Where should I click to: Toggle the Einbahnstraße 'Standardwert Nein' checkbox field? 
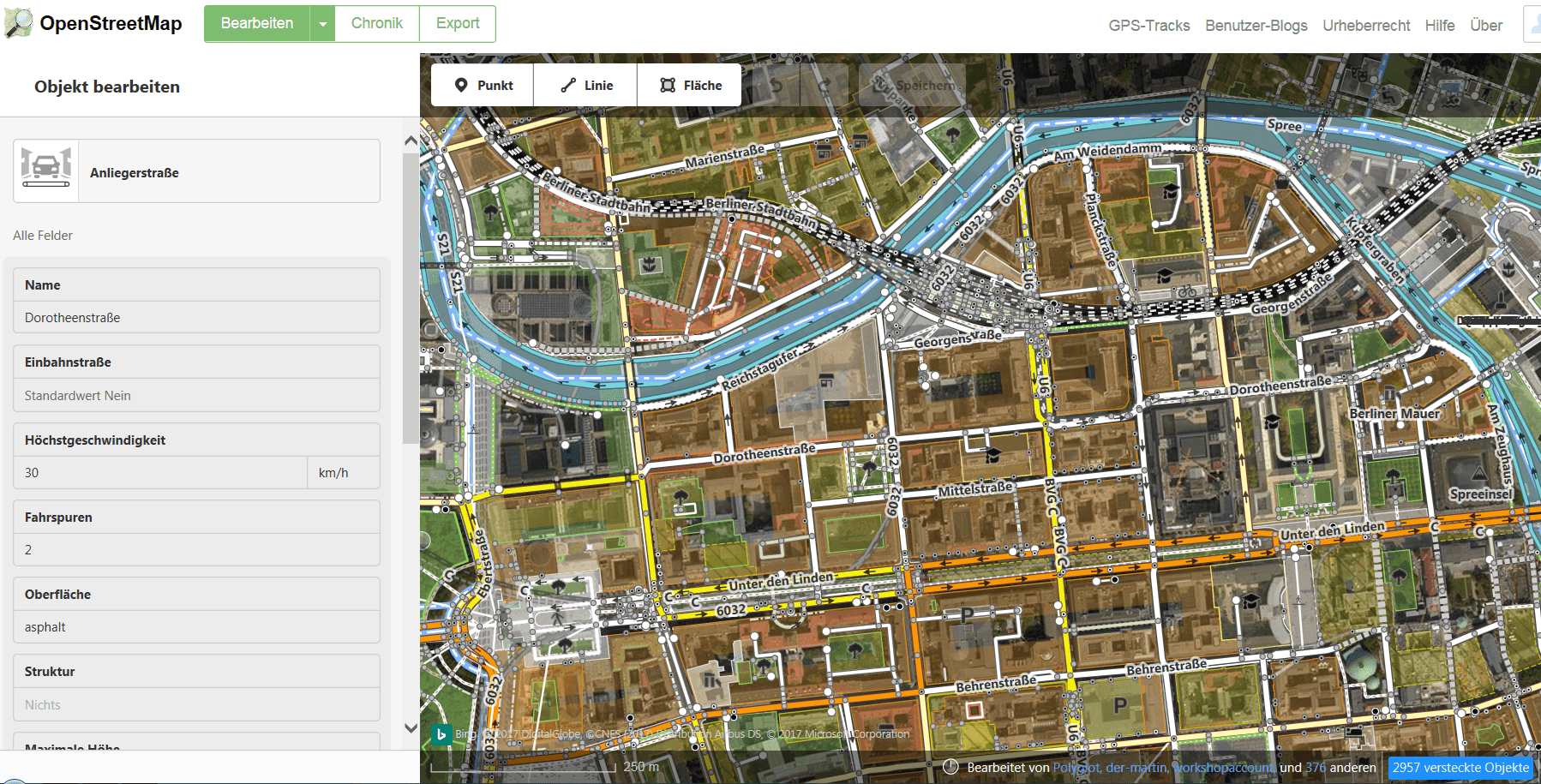point(196,395)
